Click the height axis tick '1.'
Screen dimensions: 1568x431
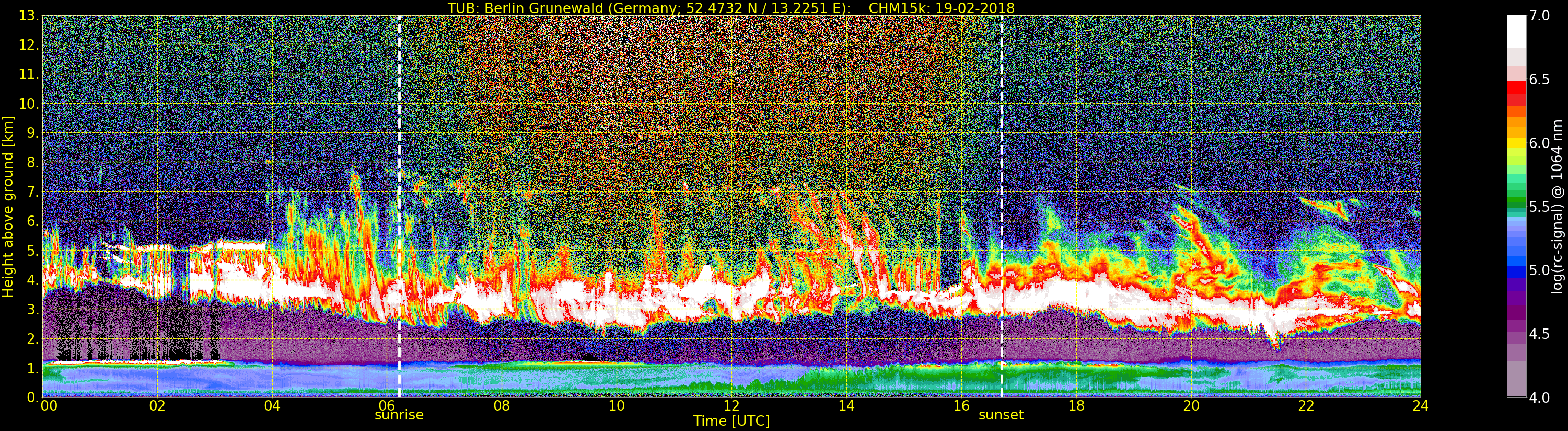point(32,368)
